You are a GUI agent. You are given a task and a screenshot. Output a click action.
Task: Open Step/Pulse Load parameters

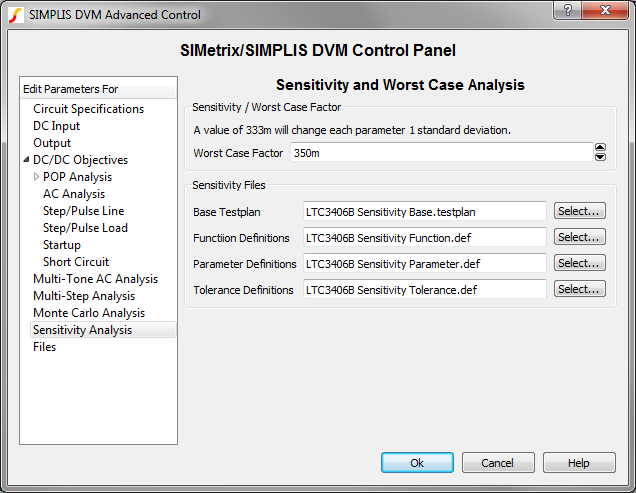tap(85, 228)
